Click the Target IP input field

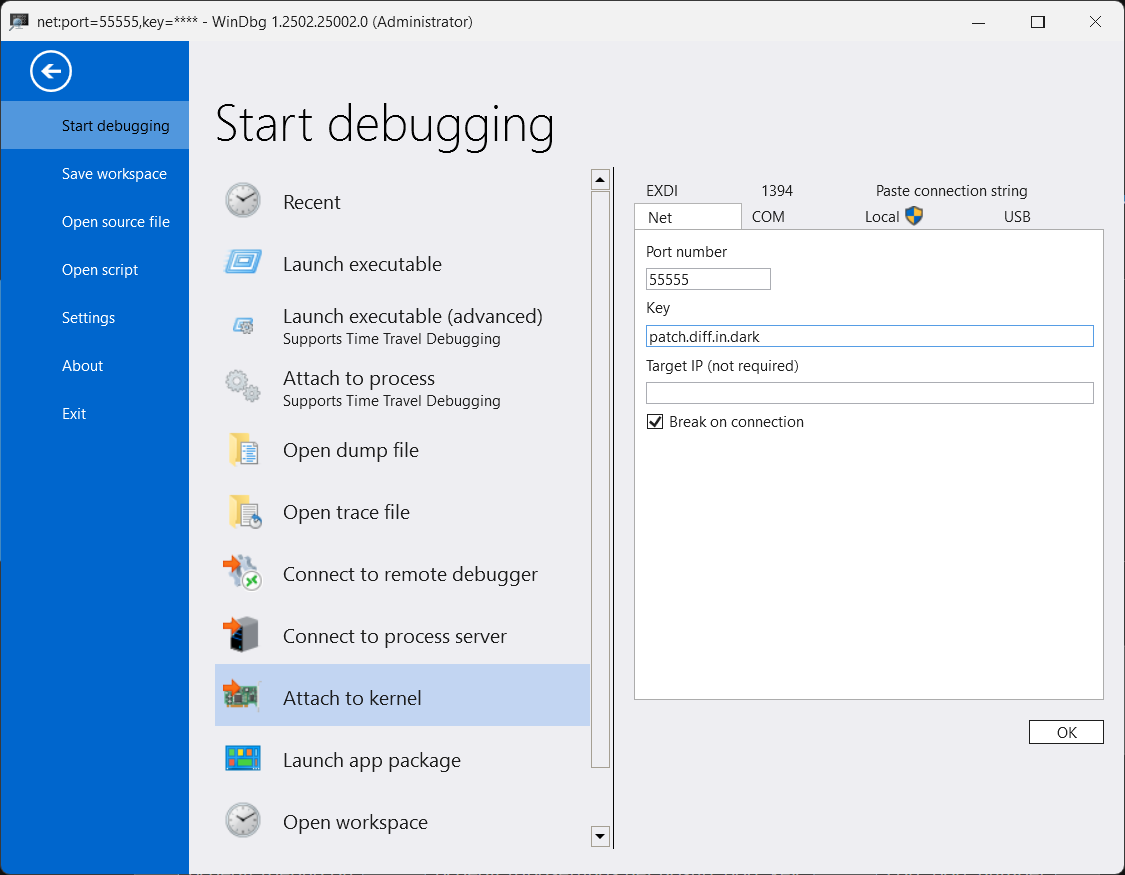pos(869,393)
